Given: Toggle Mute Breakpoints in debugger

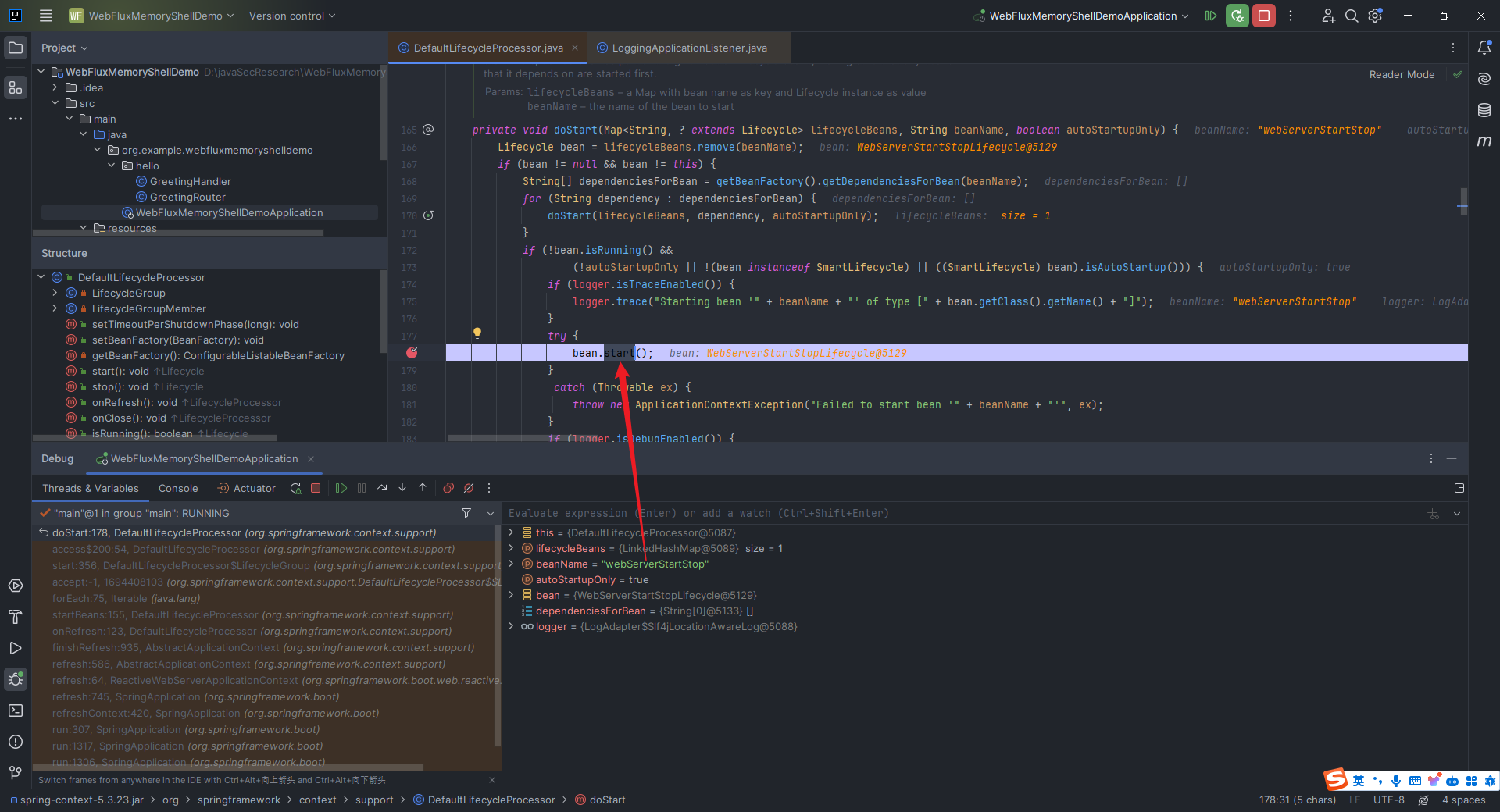Looking at the screenshot, I should [469, 488].
